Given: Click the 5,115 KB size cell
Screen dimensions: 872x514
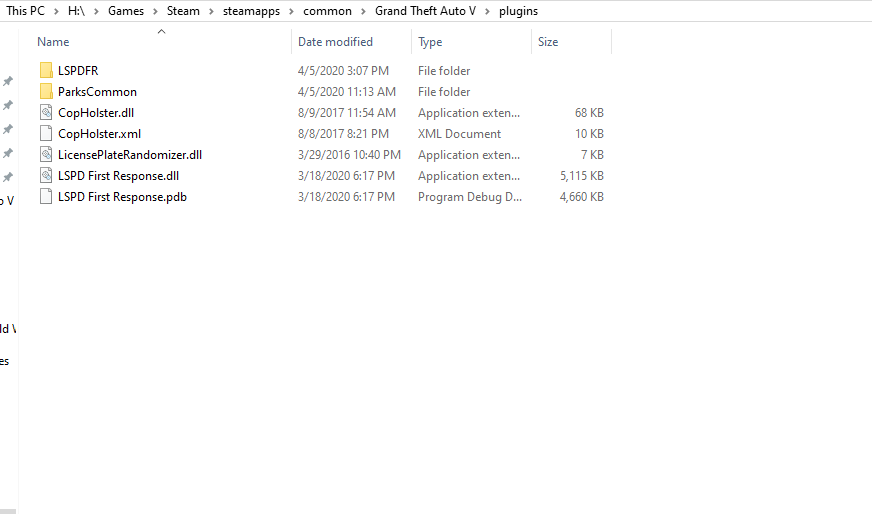Looking at the screenshot, I should click(582, 176).
